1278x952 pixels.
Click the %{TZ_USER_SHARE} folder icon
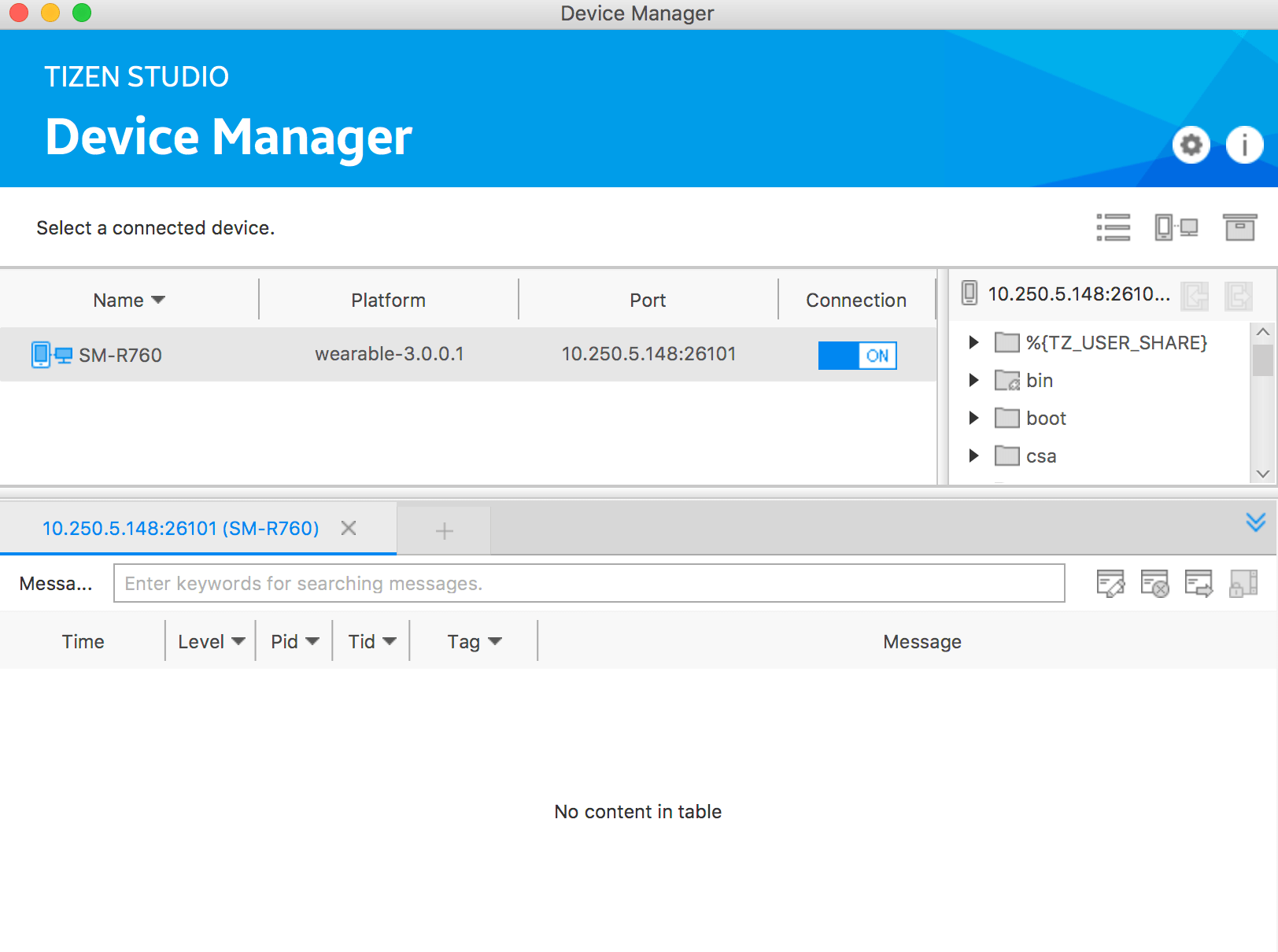[x=1007, y=342]
